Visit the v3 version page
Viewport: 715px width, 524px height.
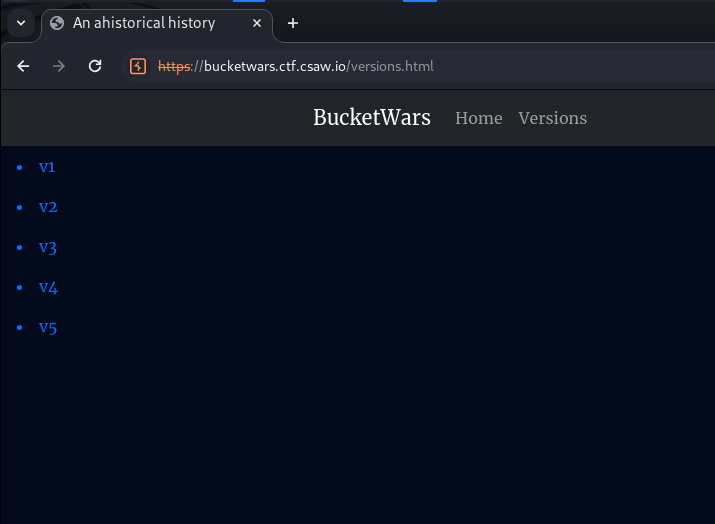click(48, 247)
